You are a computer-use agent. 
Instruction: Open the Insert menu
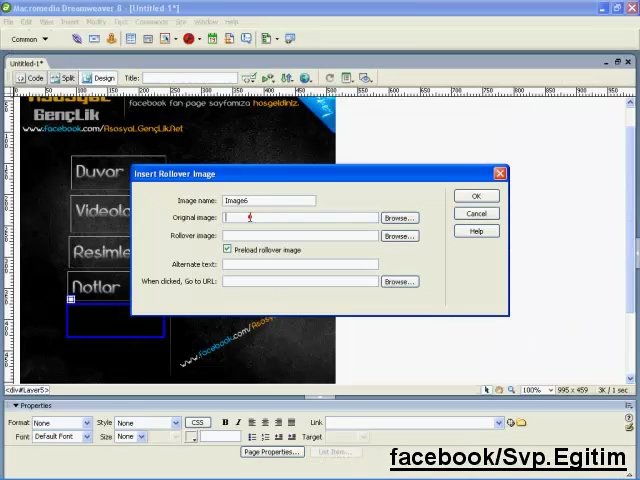tap(69, 22)
